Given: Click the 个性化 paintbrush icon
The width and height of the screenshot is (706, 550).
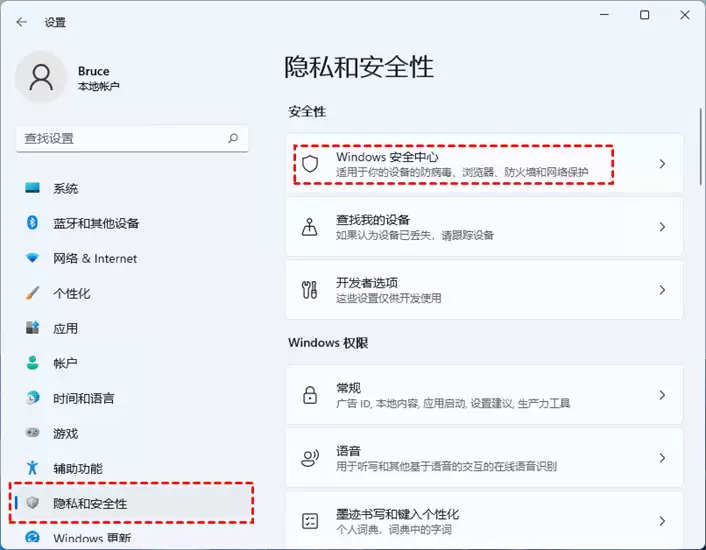Looking at the screenshot, I should [32, 293].
